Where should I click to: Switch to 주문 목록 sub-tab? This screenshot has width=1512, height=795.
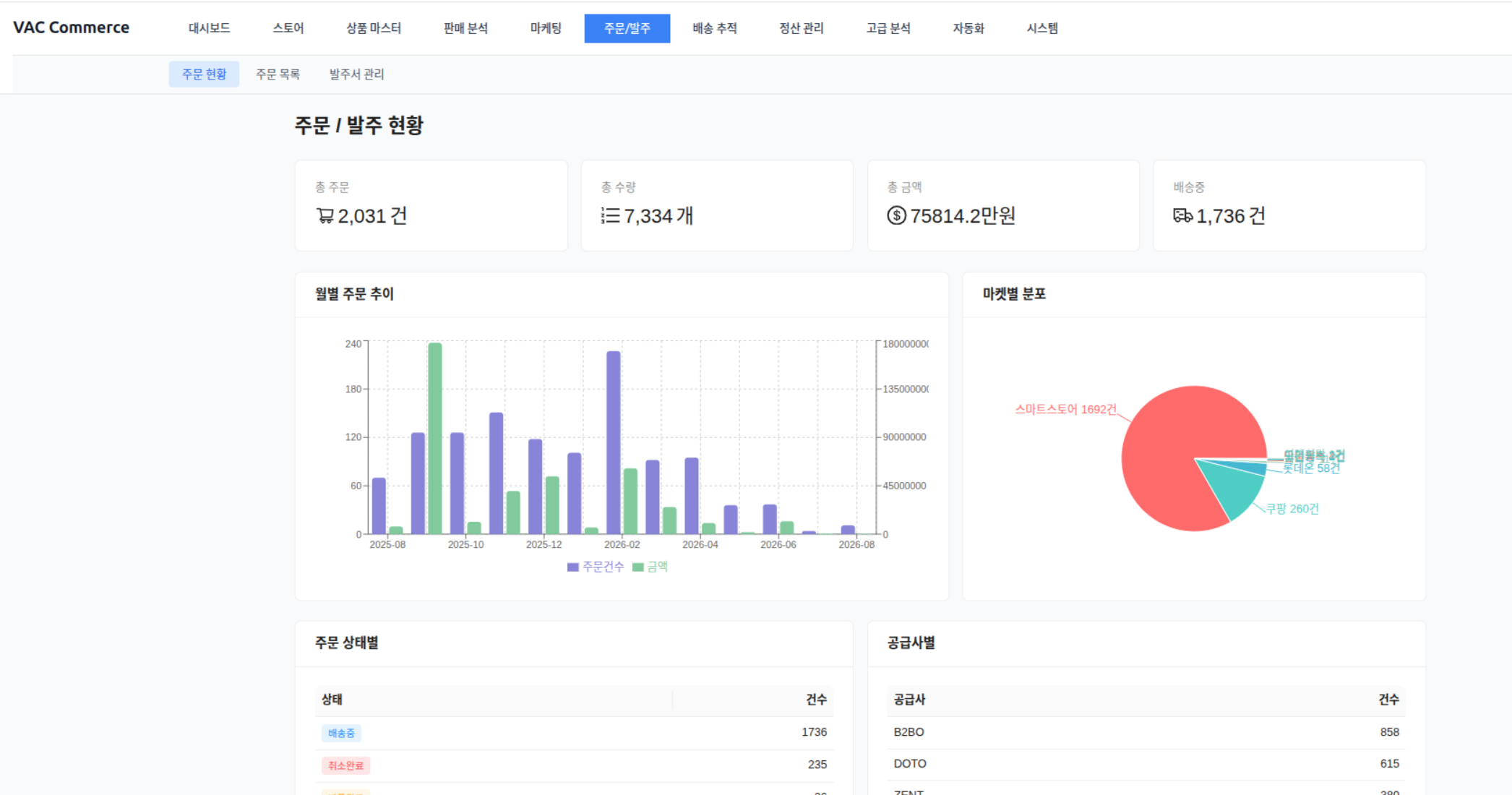point(278,74)
